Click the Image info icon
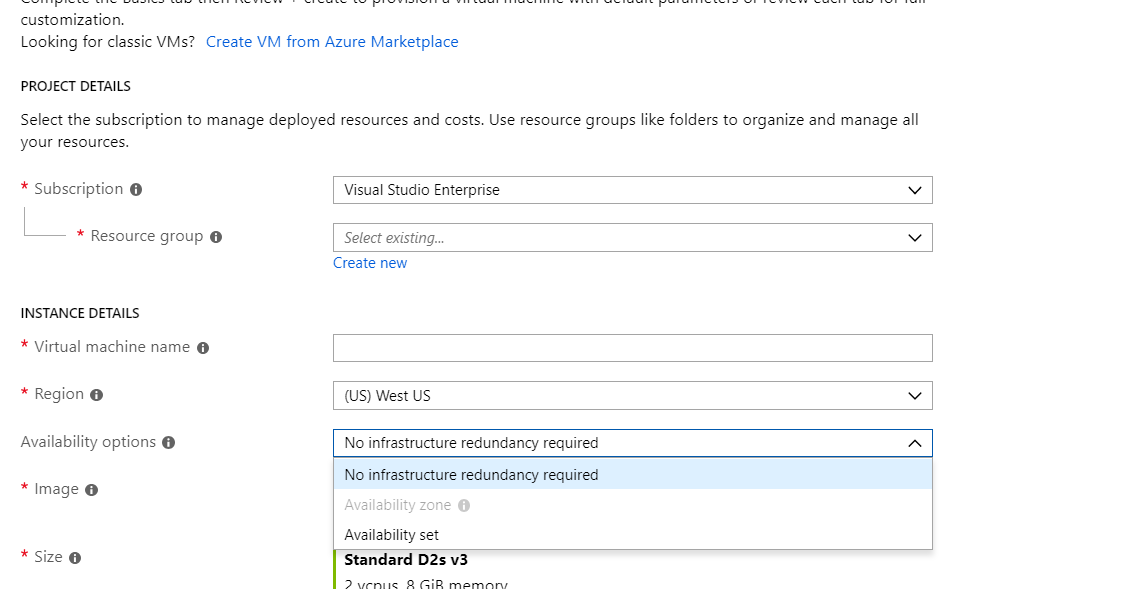 tap(92, 490)
